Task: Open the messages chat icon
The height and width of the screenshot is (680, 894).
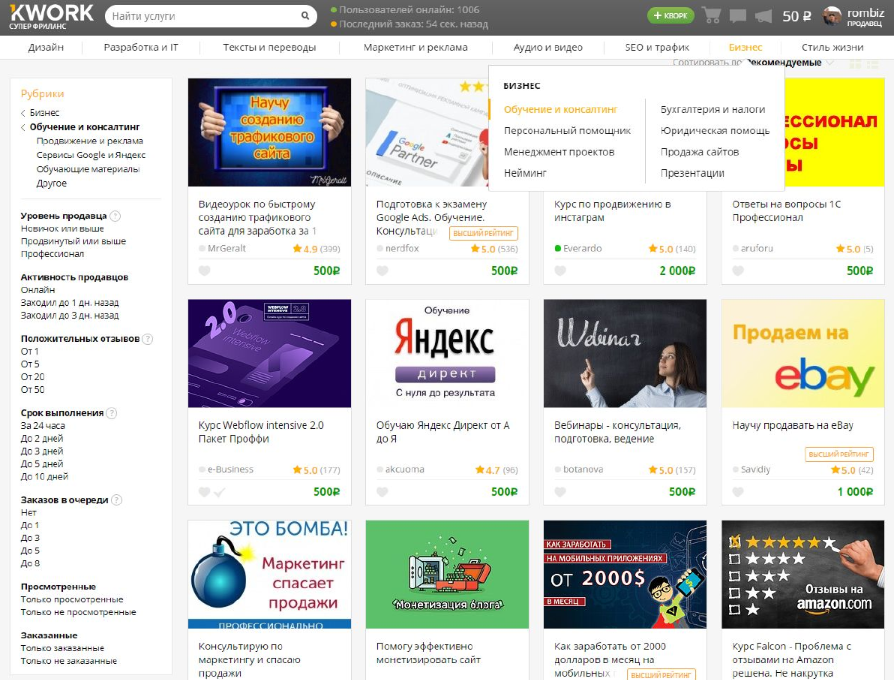Action: pyautogui.click(x=738, y=15)
